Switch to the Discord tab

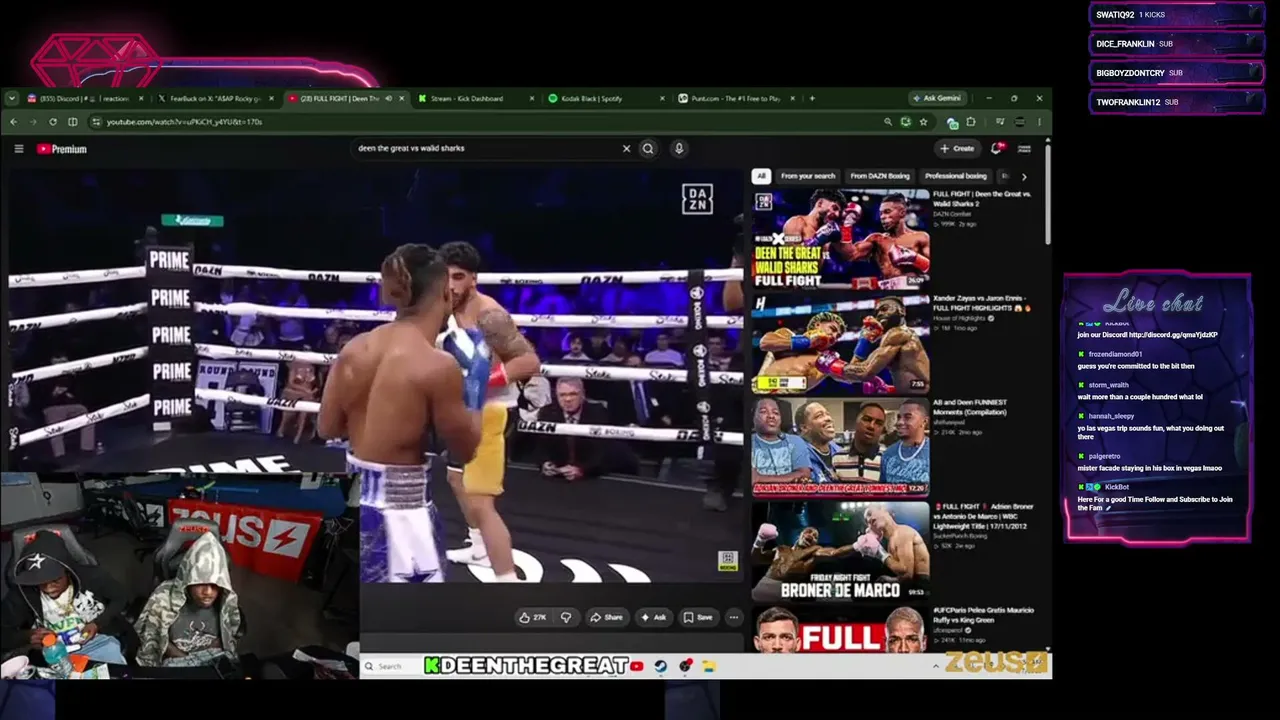click(x=86, y=99)
